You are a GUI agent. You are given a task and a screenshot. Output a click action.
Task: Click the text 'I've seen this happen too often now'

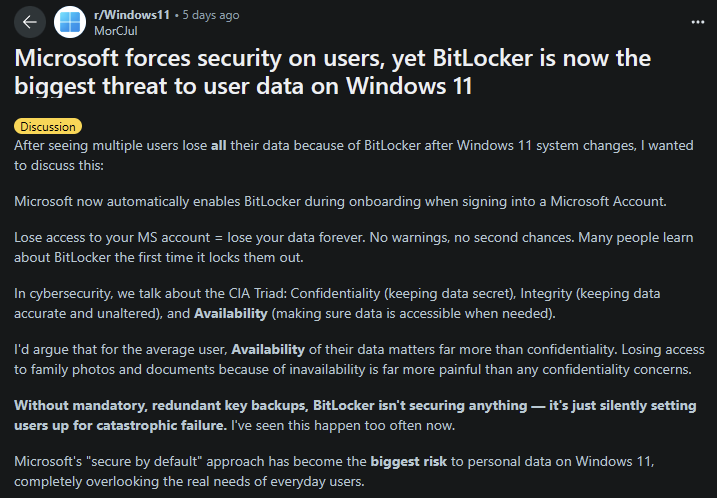pos(343,426)
